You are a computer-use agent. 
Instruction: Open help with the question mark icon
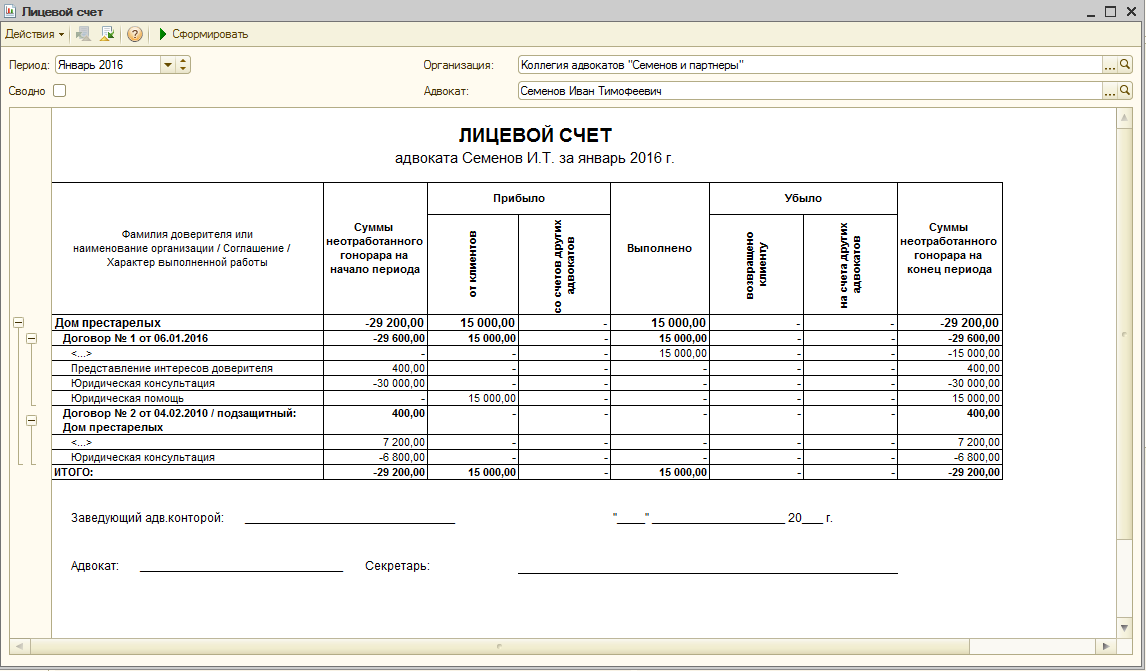(134, 34)
